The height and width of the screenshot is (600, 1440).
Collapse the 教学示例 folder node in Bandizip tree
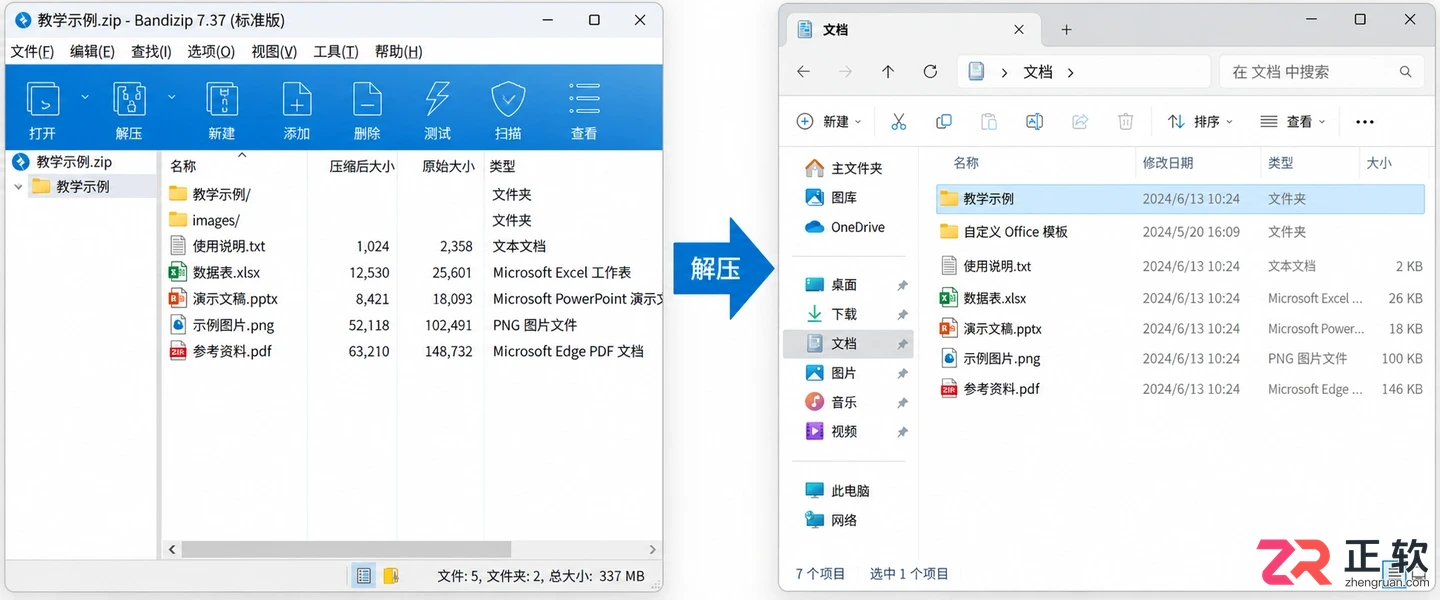click(x=18, y=186)
